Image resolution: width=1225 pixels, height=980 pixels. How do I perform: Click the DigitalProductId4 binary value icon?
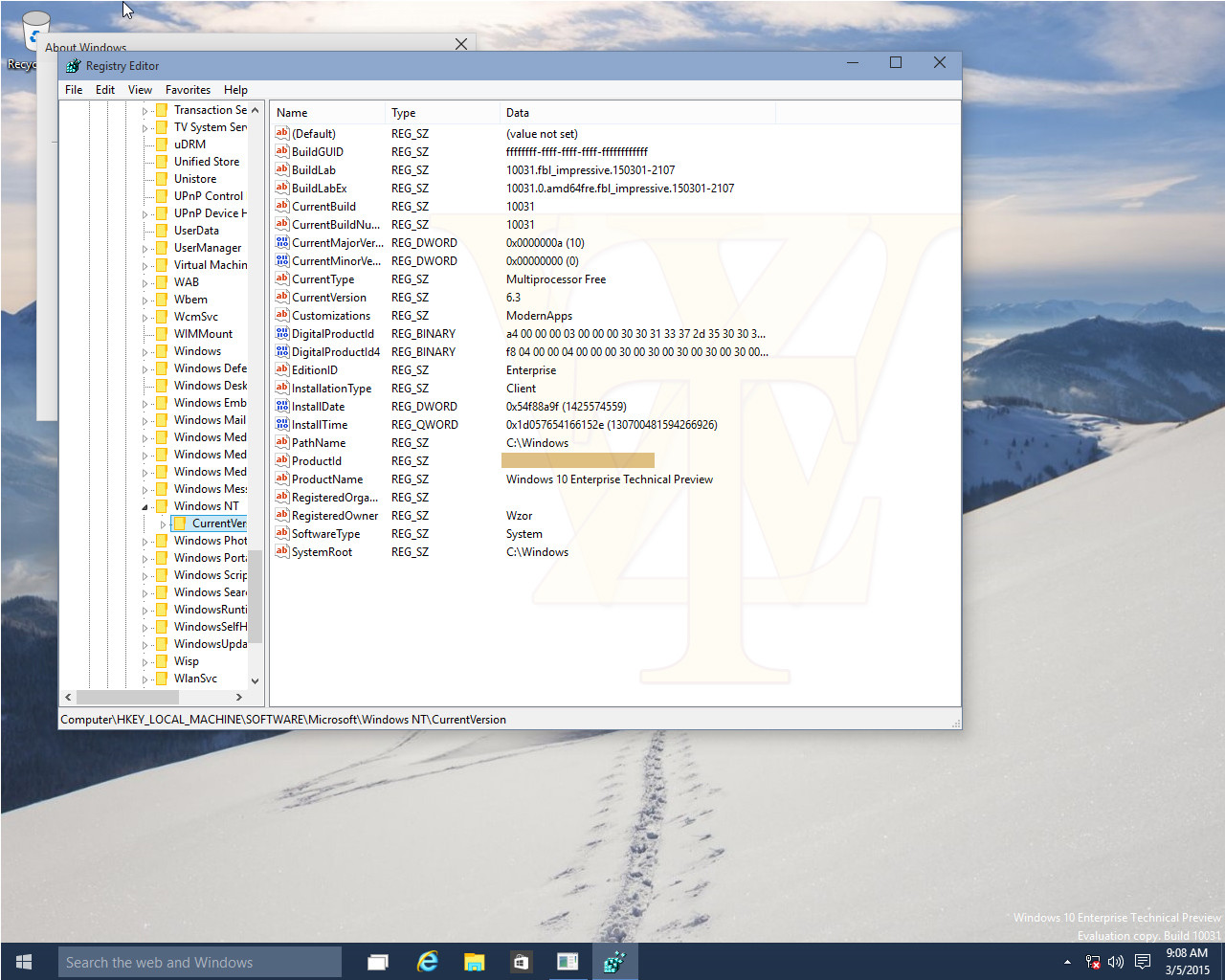pos(282,351)
